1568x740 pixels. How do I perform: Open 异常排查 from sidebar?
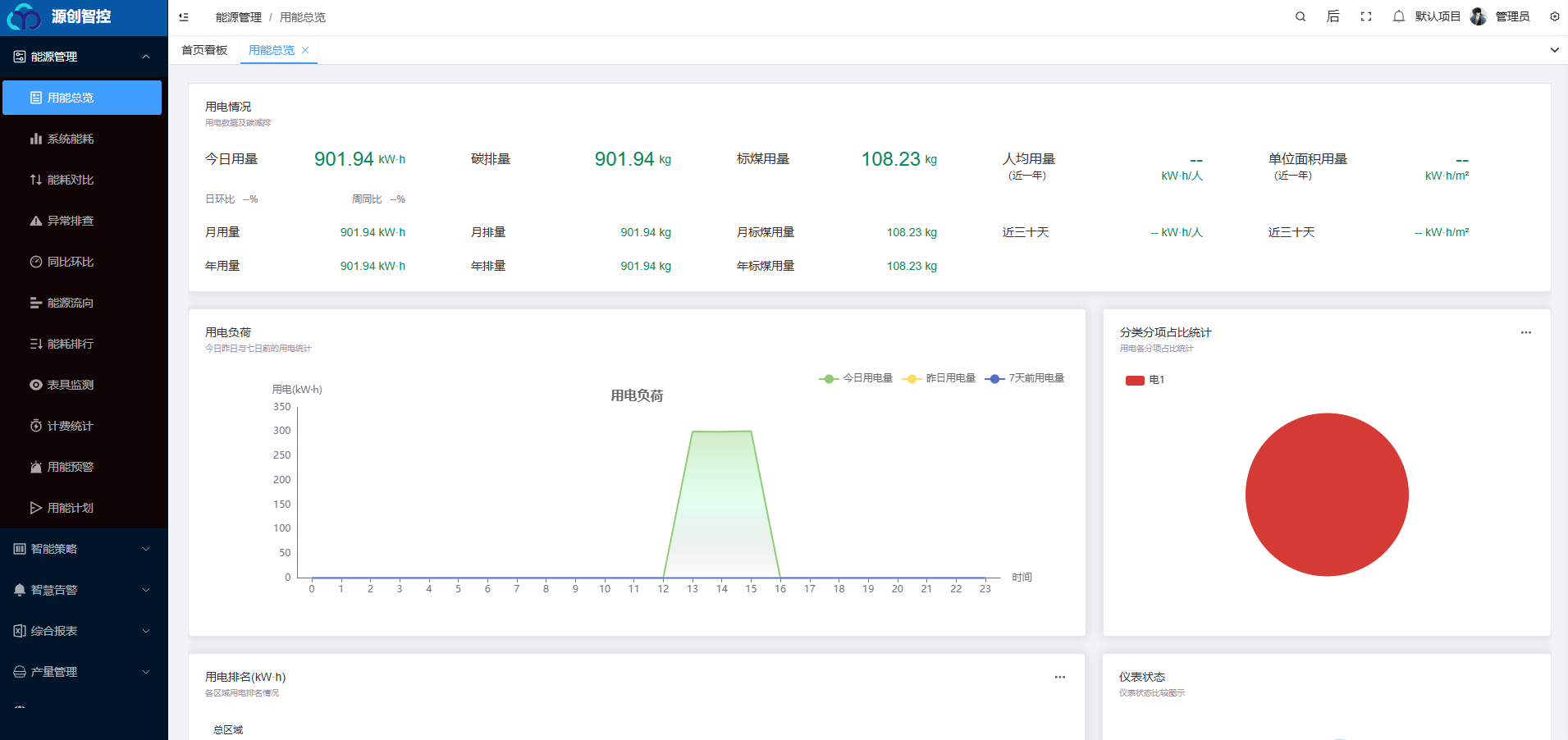point(82,221)
